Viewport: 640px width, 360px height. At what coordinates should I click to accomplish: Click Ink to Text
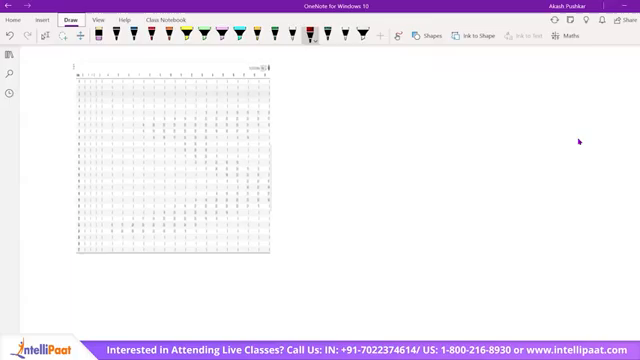point(523,36)
